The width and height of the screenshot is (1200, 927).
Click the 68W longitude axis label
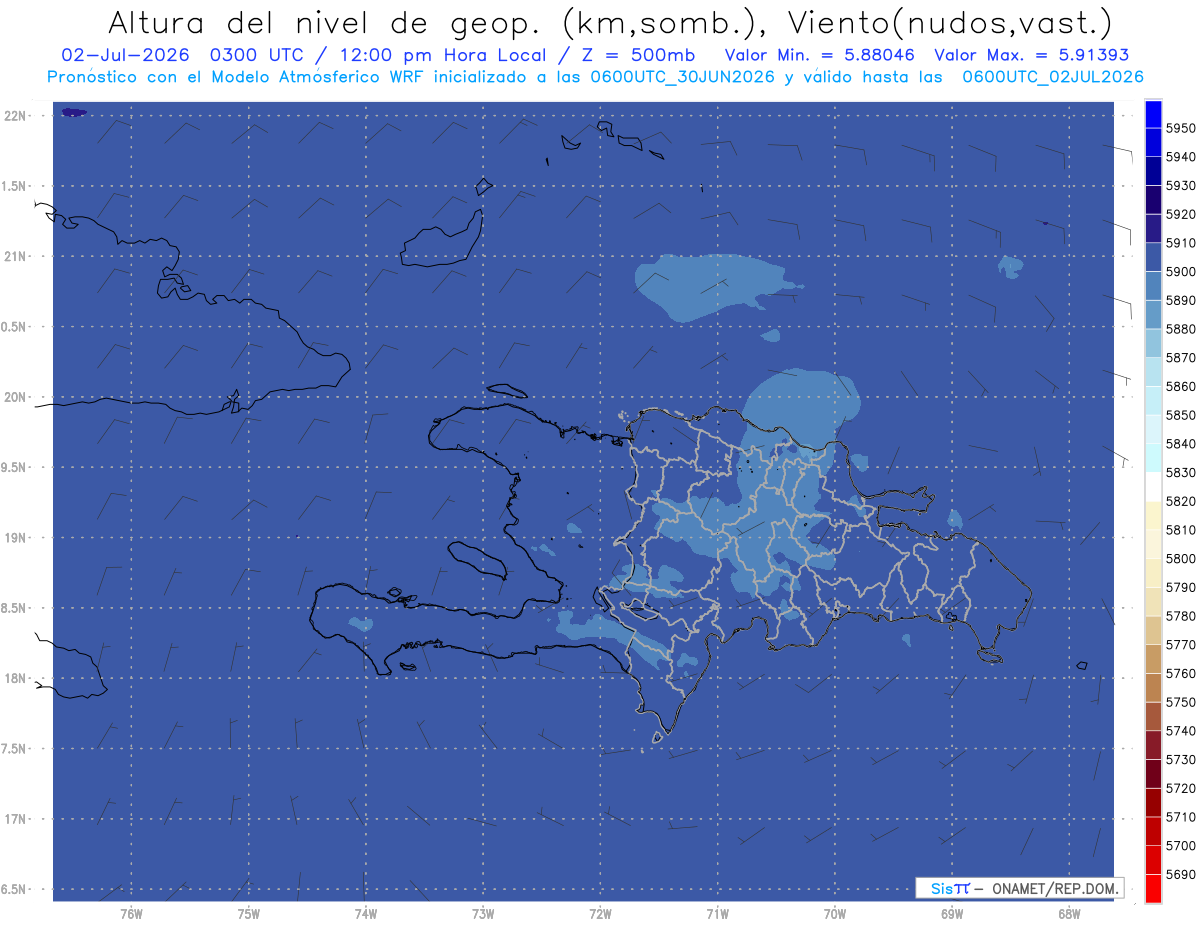pyautogui.click(x=1069, y=913)
